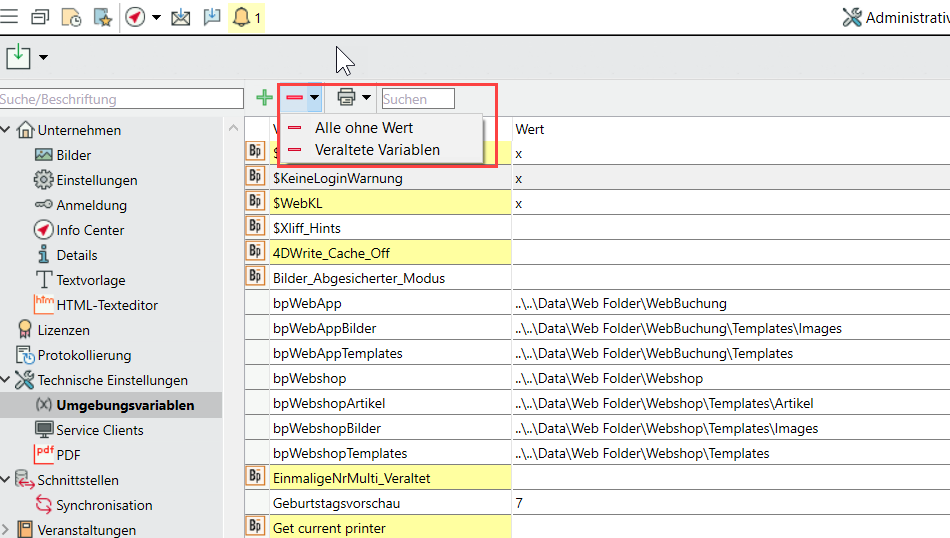Expand the Veranstaltungen tree node
The height and width of the screenshot is (538, 950).
coord(6,530)
